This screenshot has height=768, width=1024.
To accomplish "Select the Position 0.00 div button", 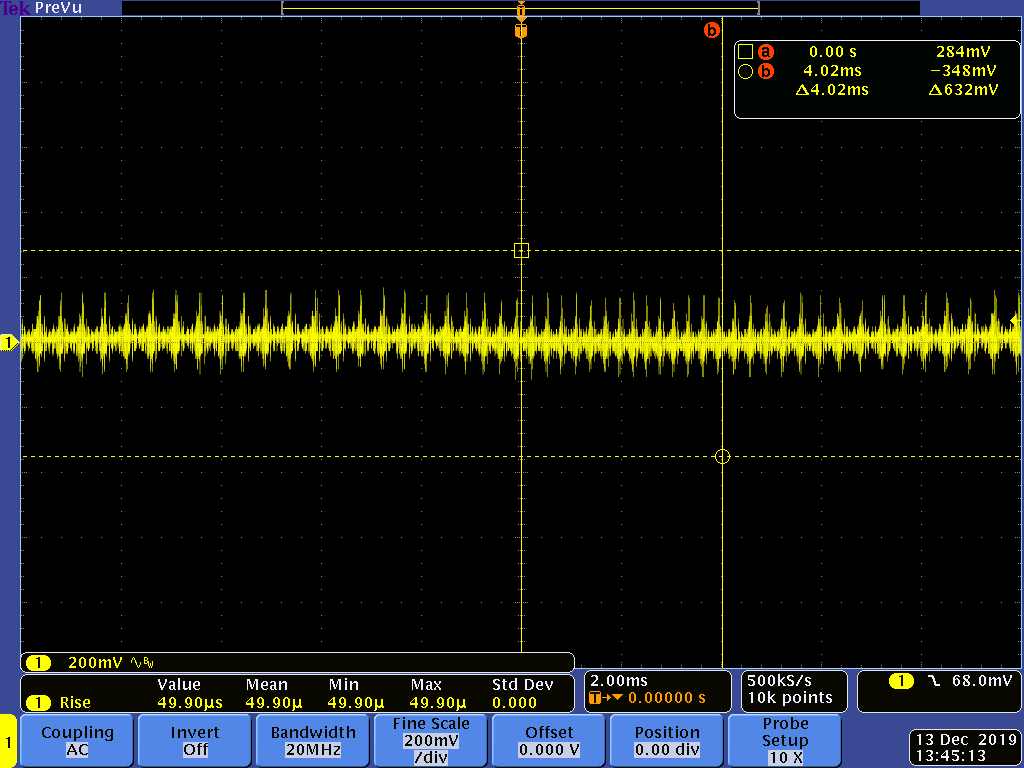I will (666, 741).
